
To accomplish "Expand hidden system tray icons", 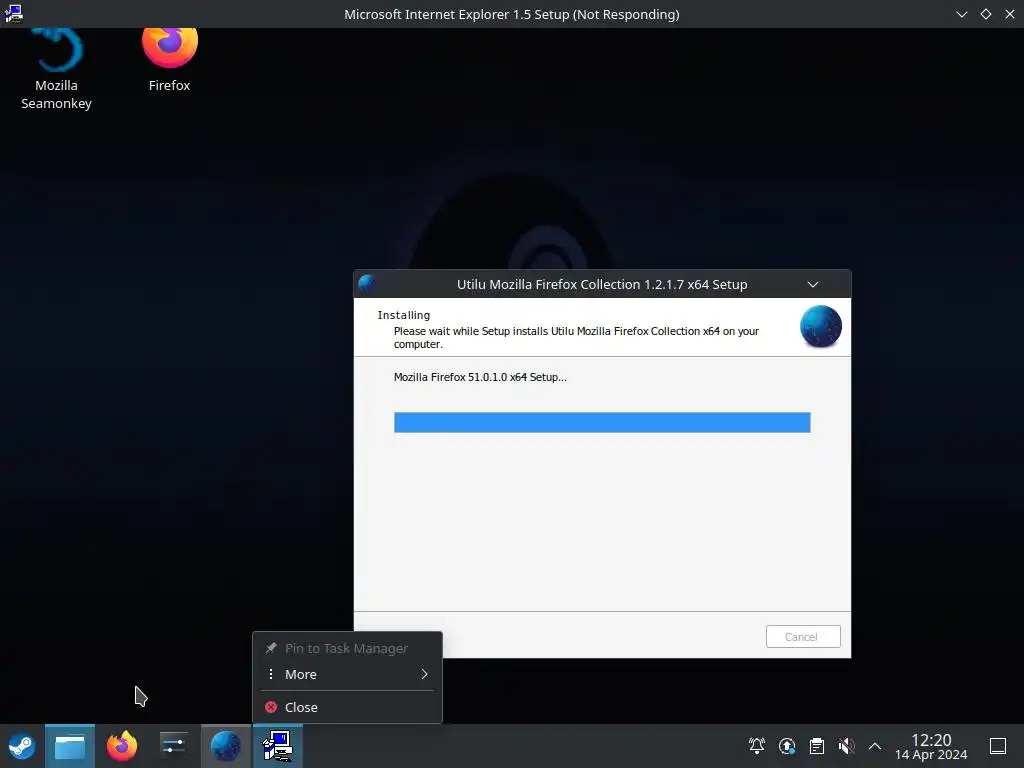I will pos(875,746).
